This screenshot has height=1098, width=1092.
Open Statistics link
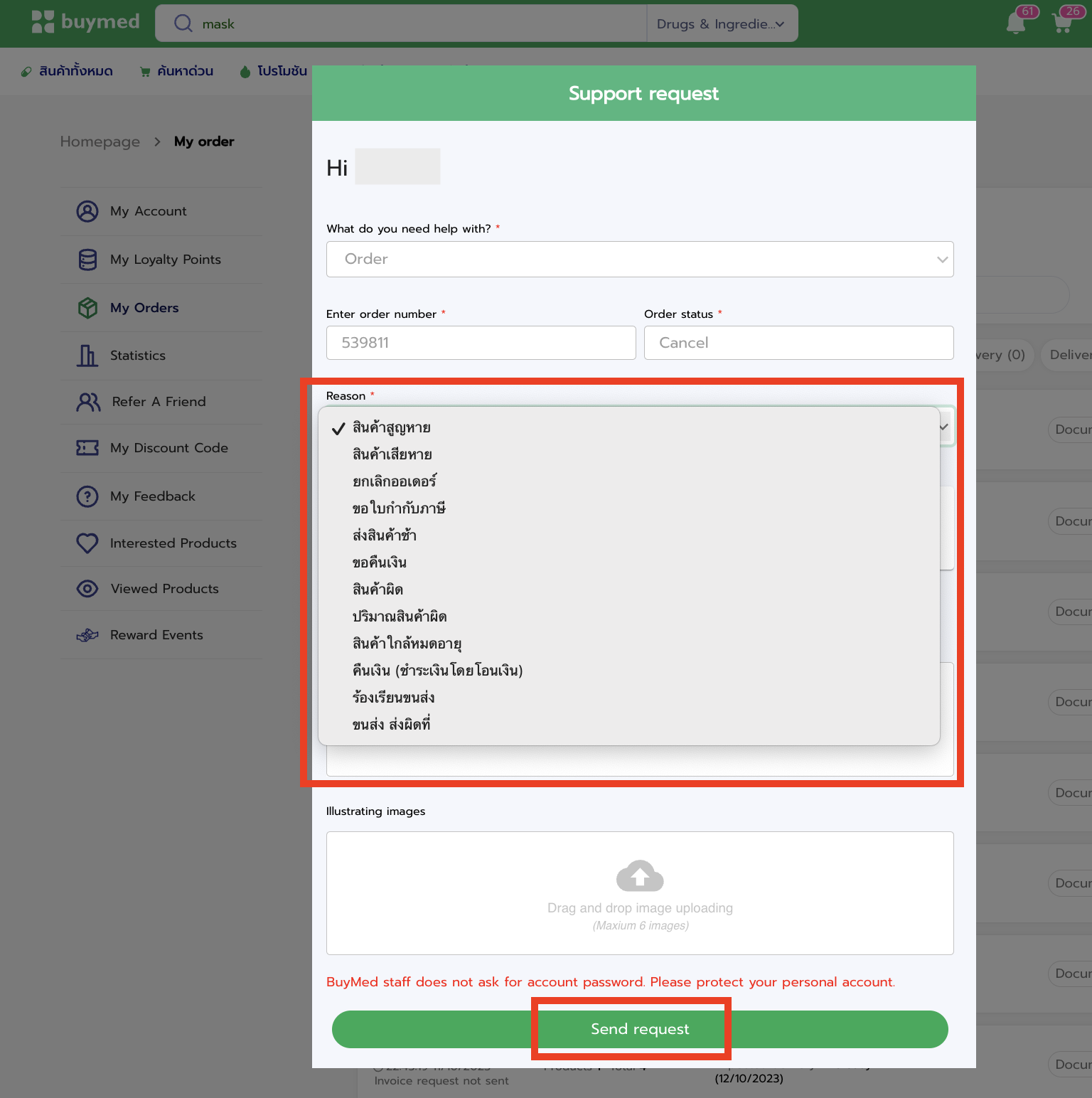(138, 356)
